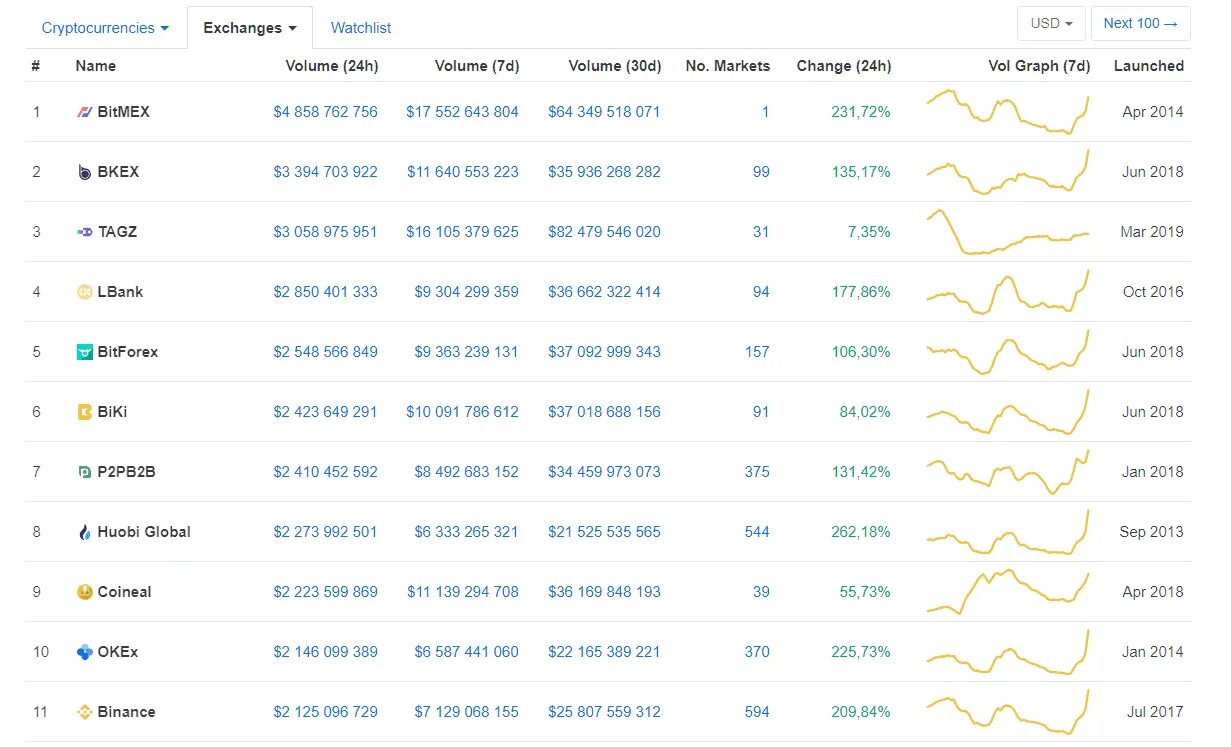The width and height of the screenshot is (1231, 747).
Task: View the Coineal 7d volume graph
Action: pos(1008,591)
